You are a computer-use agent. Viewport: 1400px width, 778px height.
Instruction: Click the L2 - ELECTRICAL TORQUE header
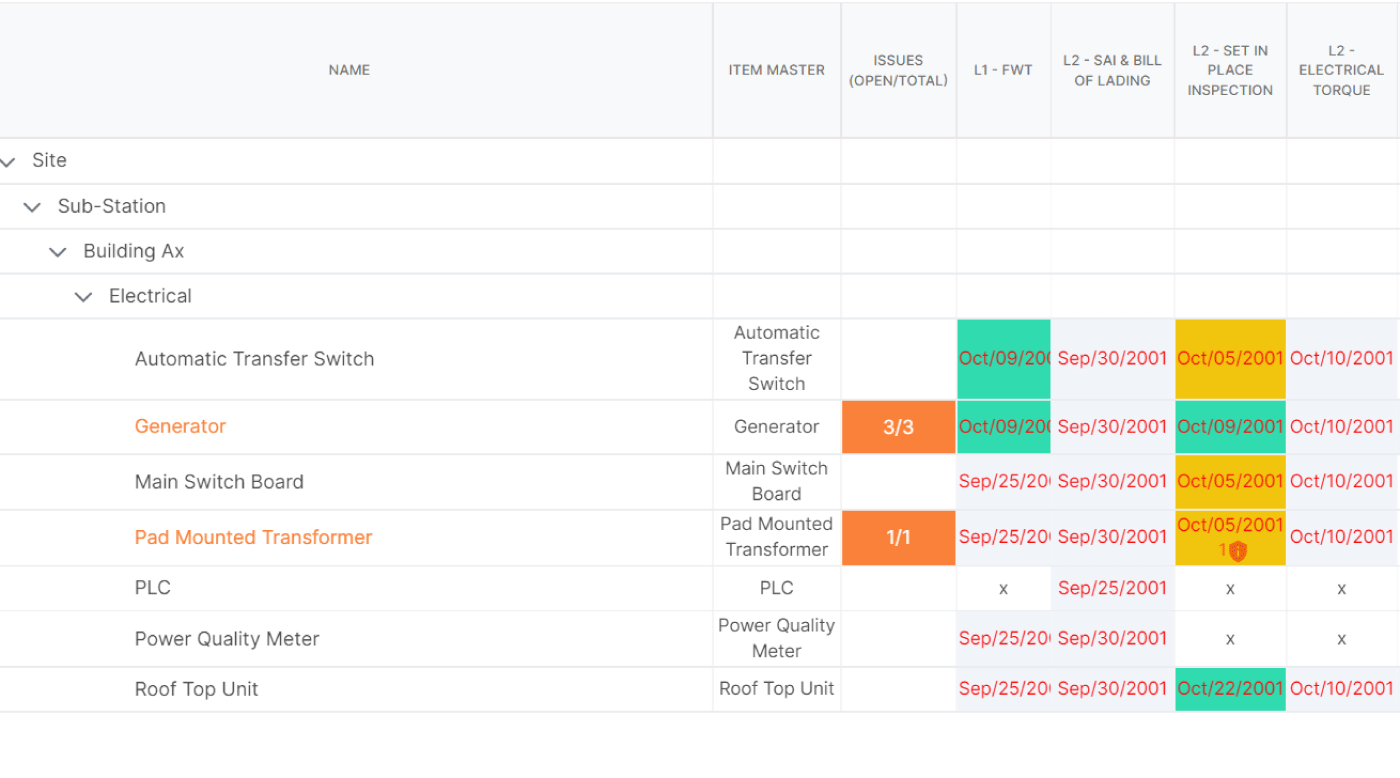click(1341, 70)
